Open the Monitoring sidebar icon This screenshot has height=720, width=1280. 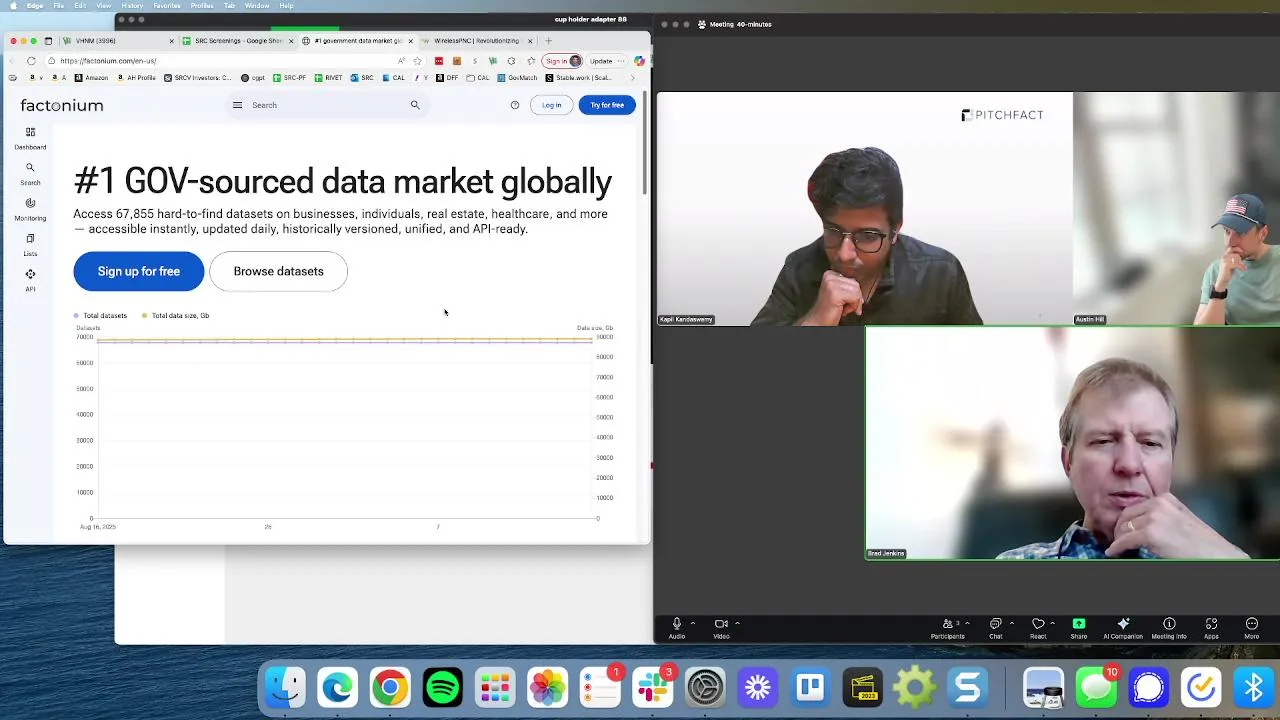pyautogui.click(x=30, y=209)
